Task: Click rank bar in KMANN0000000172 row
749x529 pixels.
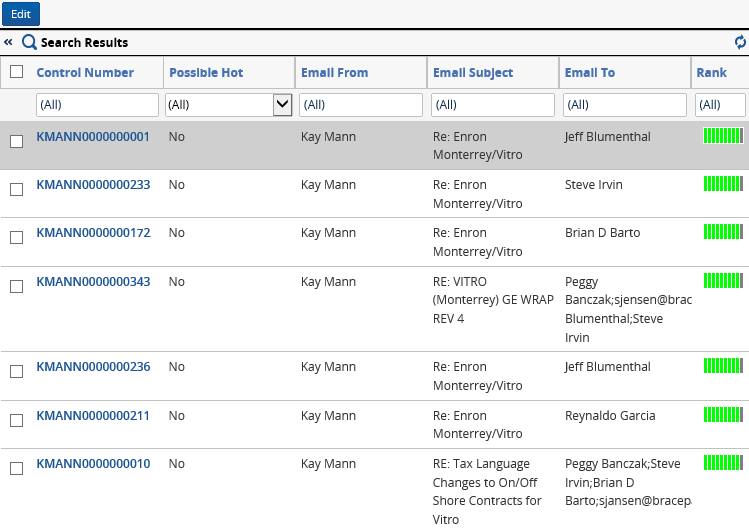Action: click(x=723, y=232)
